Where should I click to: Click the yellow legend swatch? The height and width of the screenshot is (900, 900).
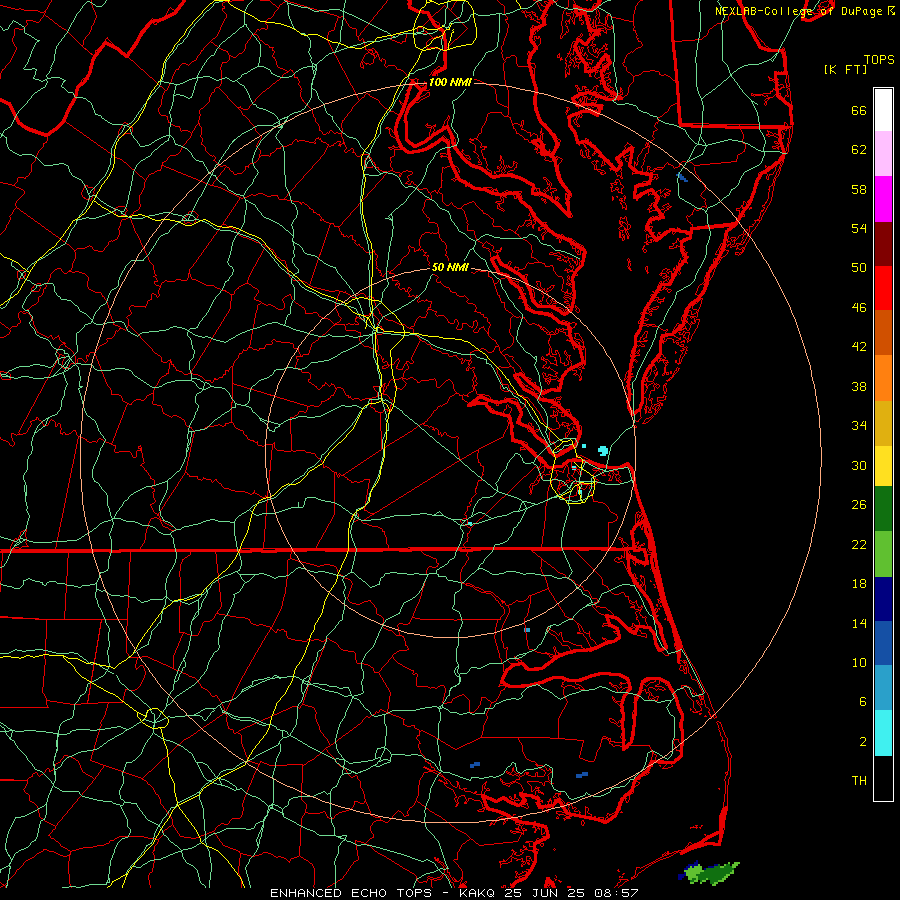883,465
